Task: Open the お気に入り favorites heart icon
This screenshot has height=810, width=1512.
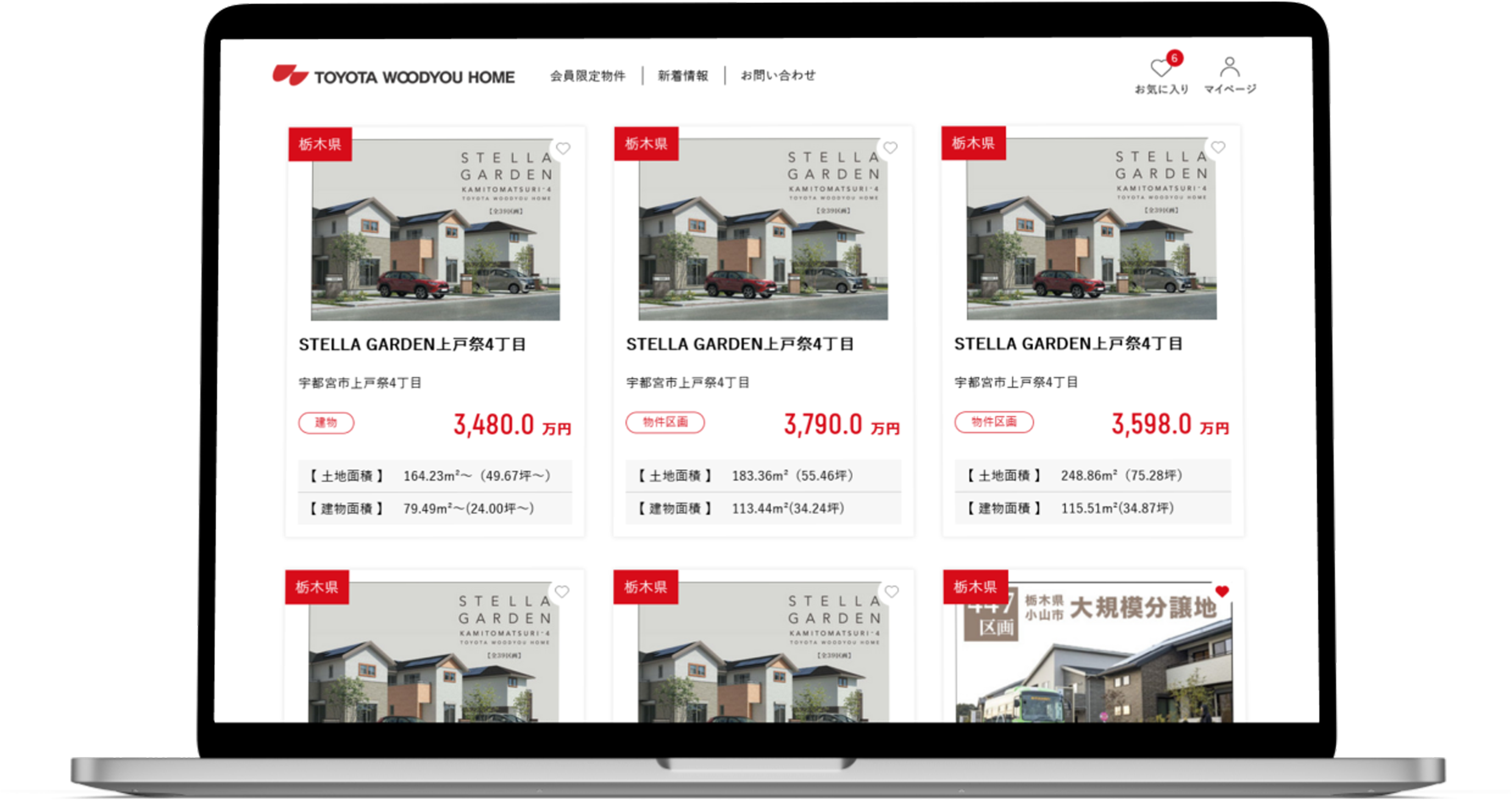Action: pos(1160,69)
